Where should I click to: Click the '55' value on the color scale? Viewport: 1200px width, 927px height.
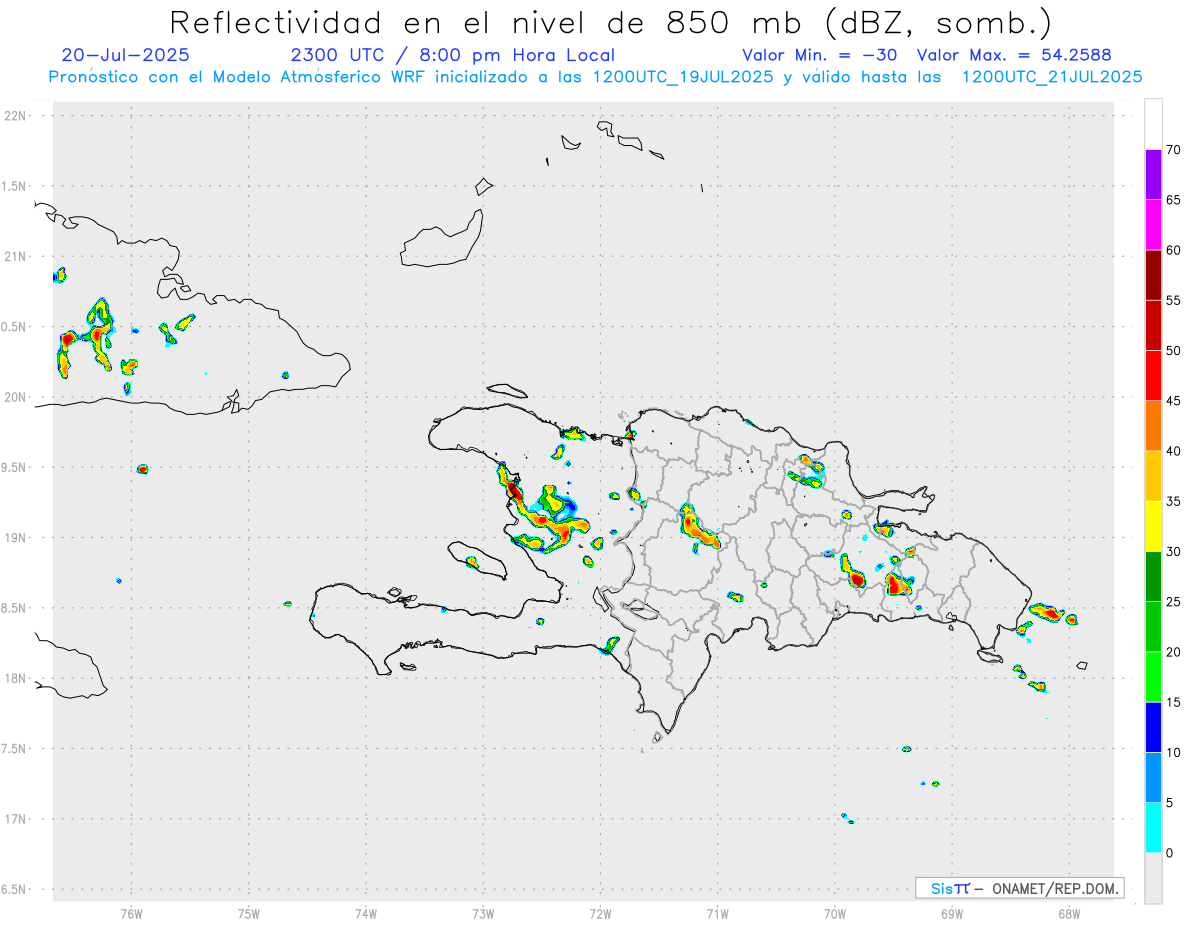pyautogui.click(x=1173, y=300)
